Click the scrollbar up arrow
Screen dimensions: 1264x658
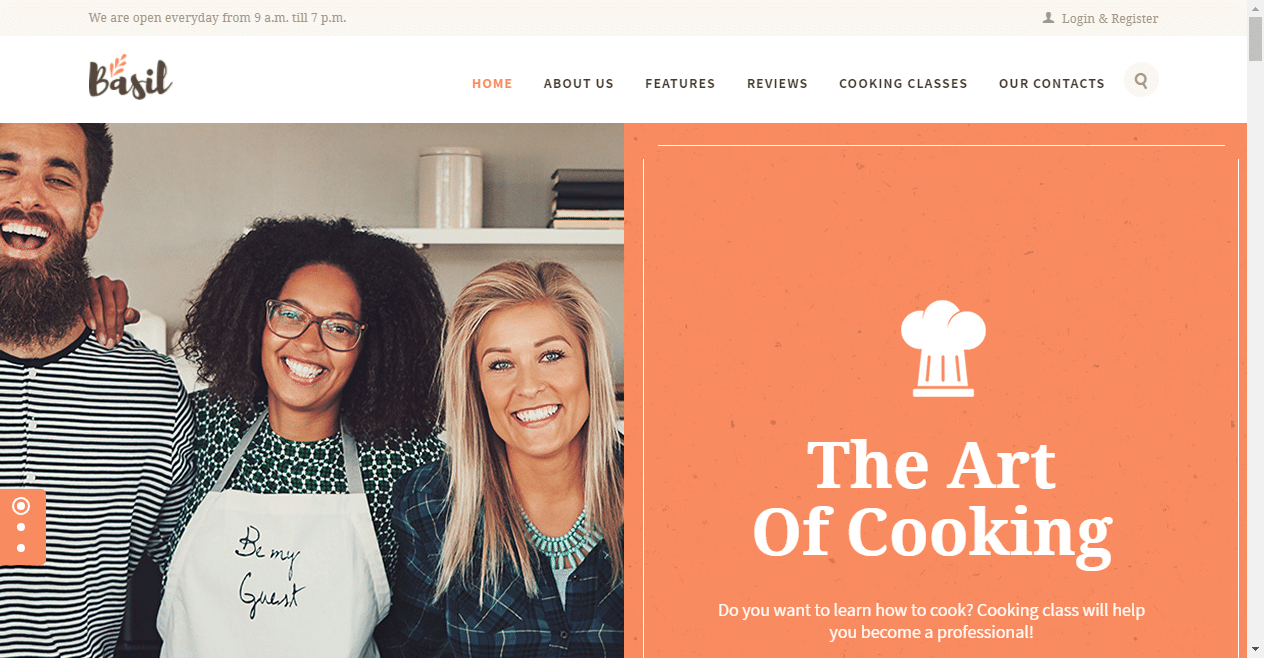(1255, 8)
